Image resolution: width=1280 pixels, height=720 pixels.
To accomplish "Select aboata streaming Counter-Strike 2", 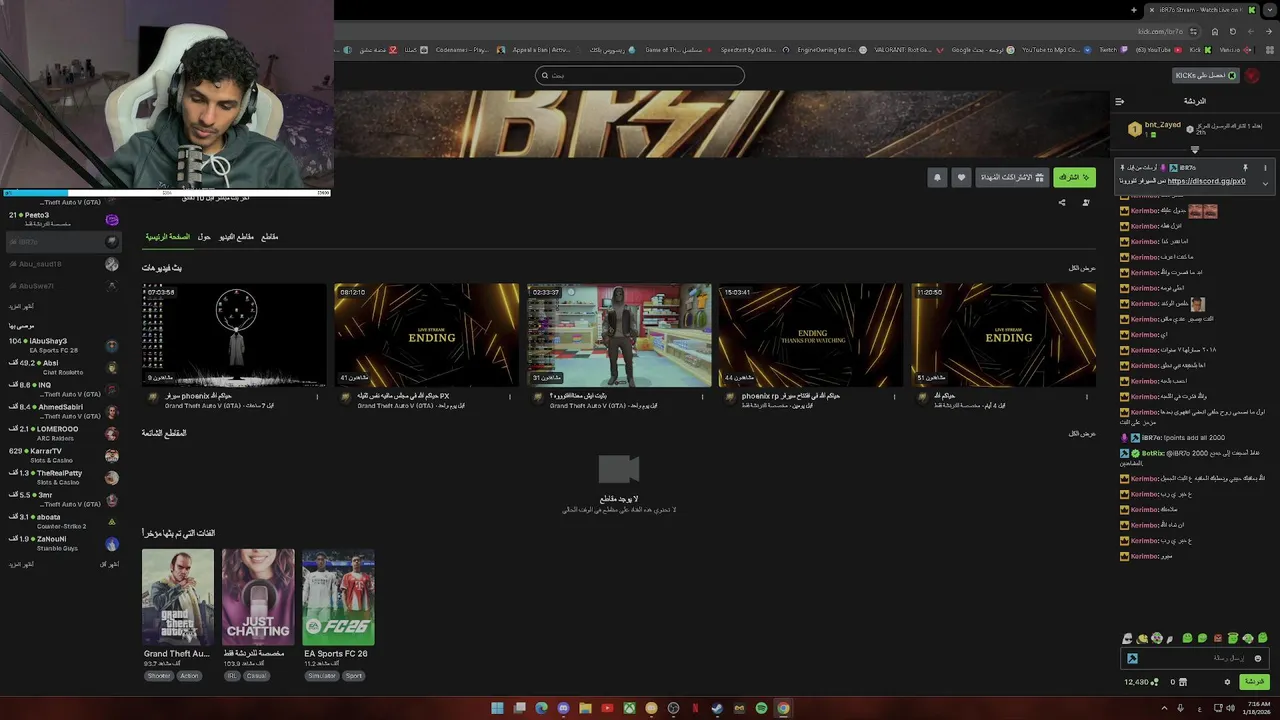I will point(63,522).
